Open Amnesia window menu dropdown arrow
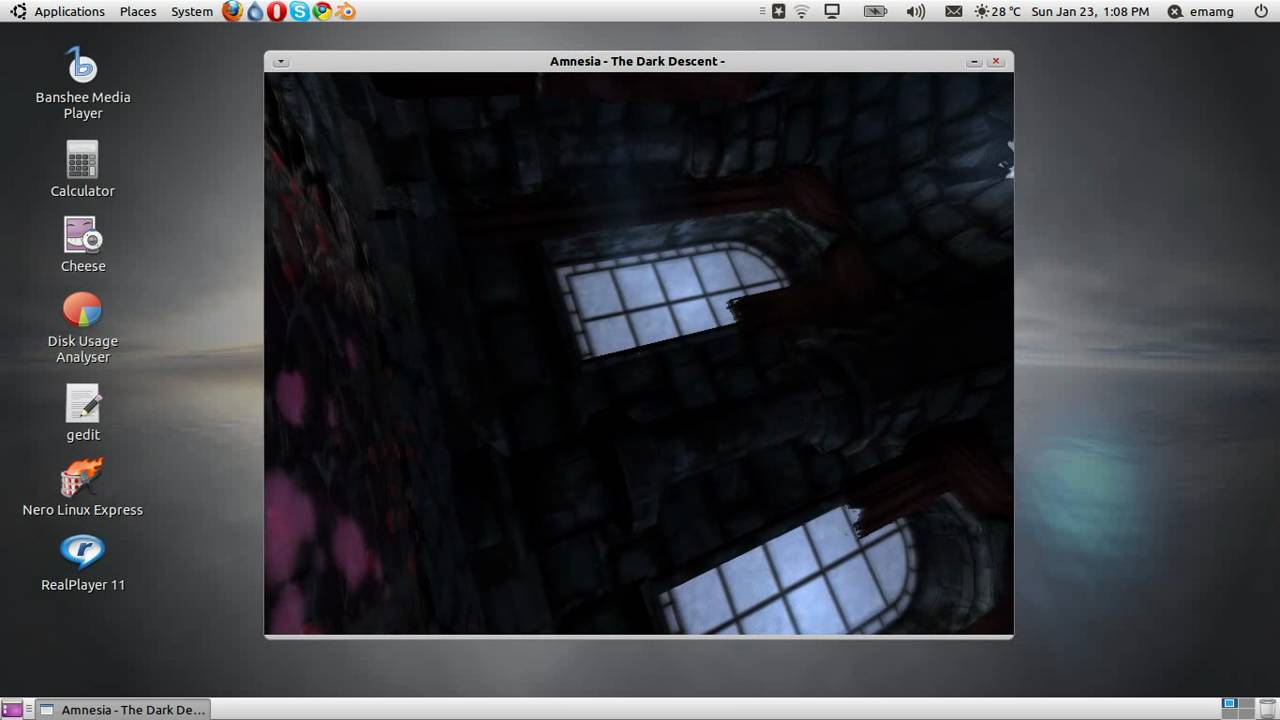The width and height of the screenshot is (1280, 720). [281, 61]
